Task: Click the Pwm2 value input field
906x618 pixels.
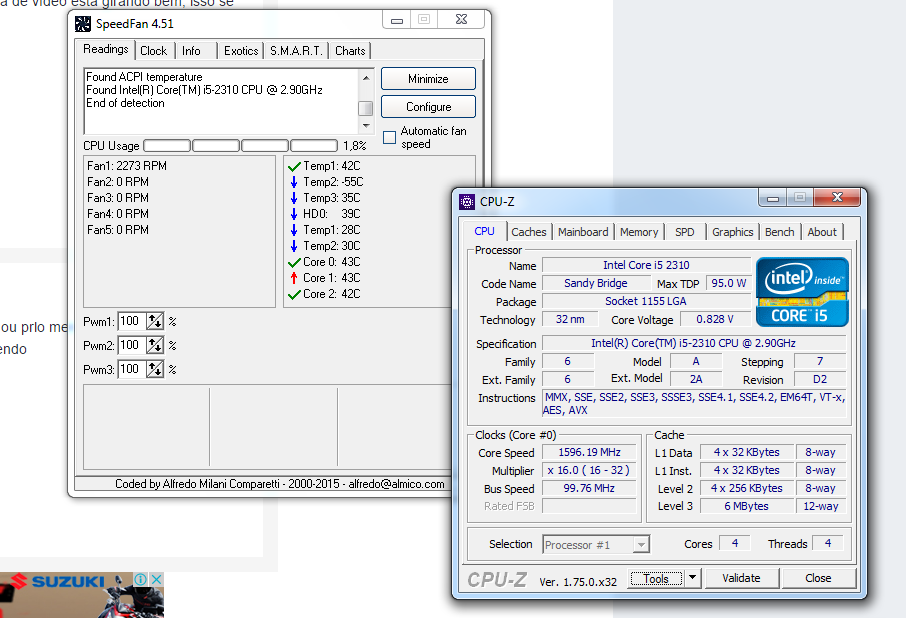Action: 132,345
